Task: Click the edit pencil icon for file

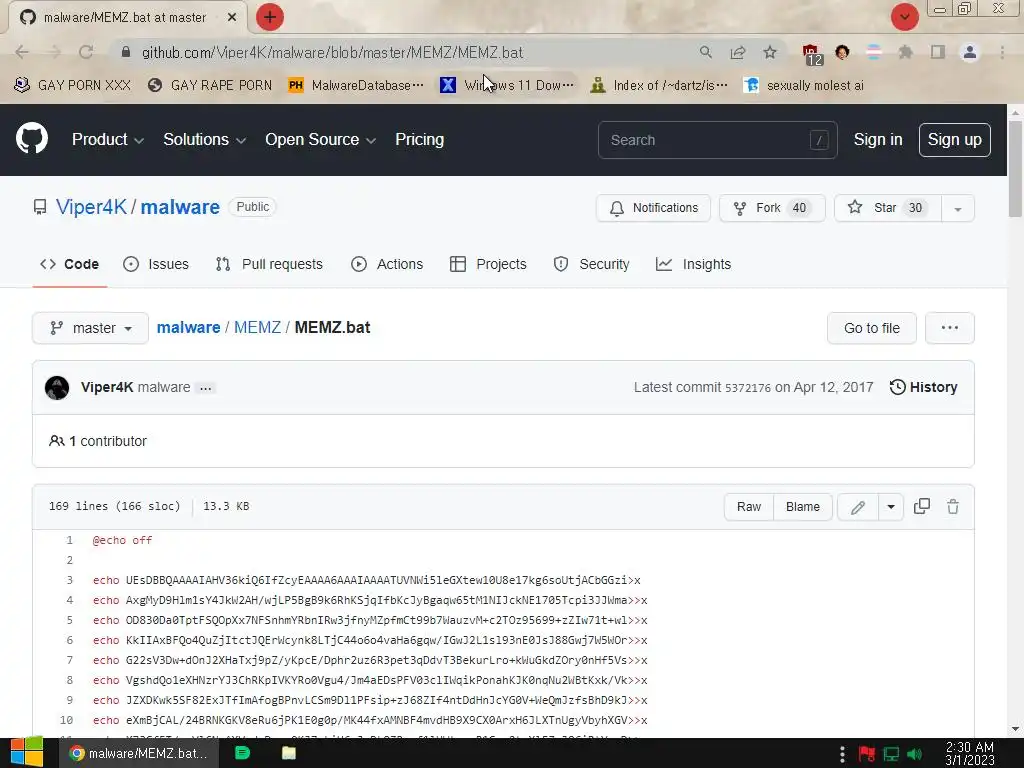Action: tap(858, 507)
